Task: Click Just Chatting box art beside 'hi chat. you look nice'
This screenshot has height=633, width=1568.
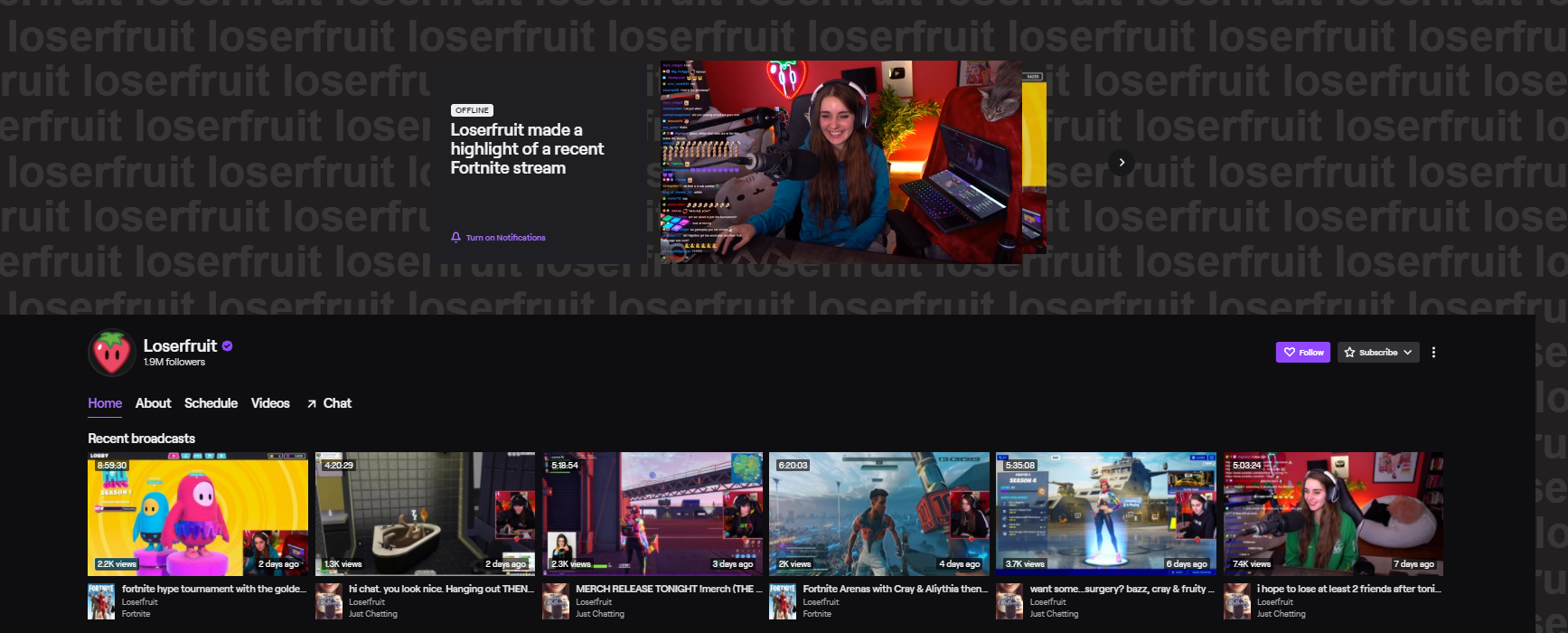Action: [x=329, y=601]
